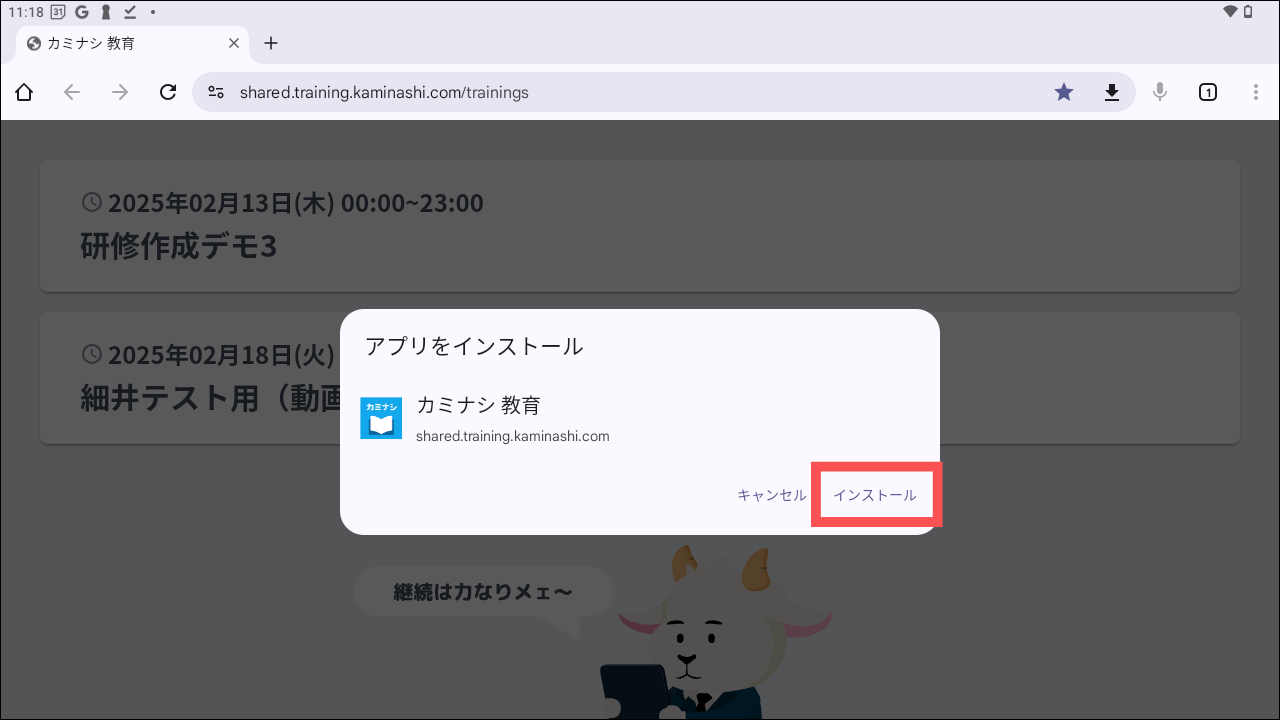Screen dimensions: 1280x720
Task: Click the app name カミナシ 教育 in dialog
Action: coord(478,405)
